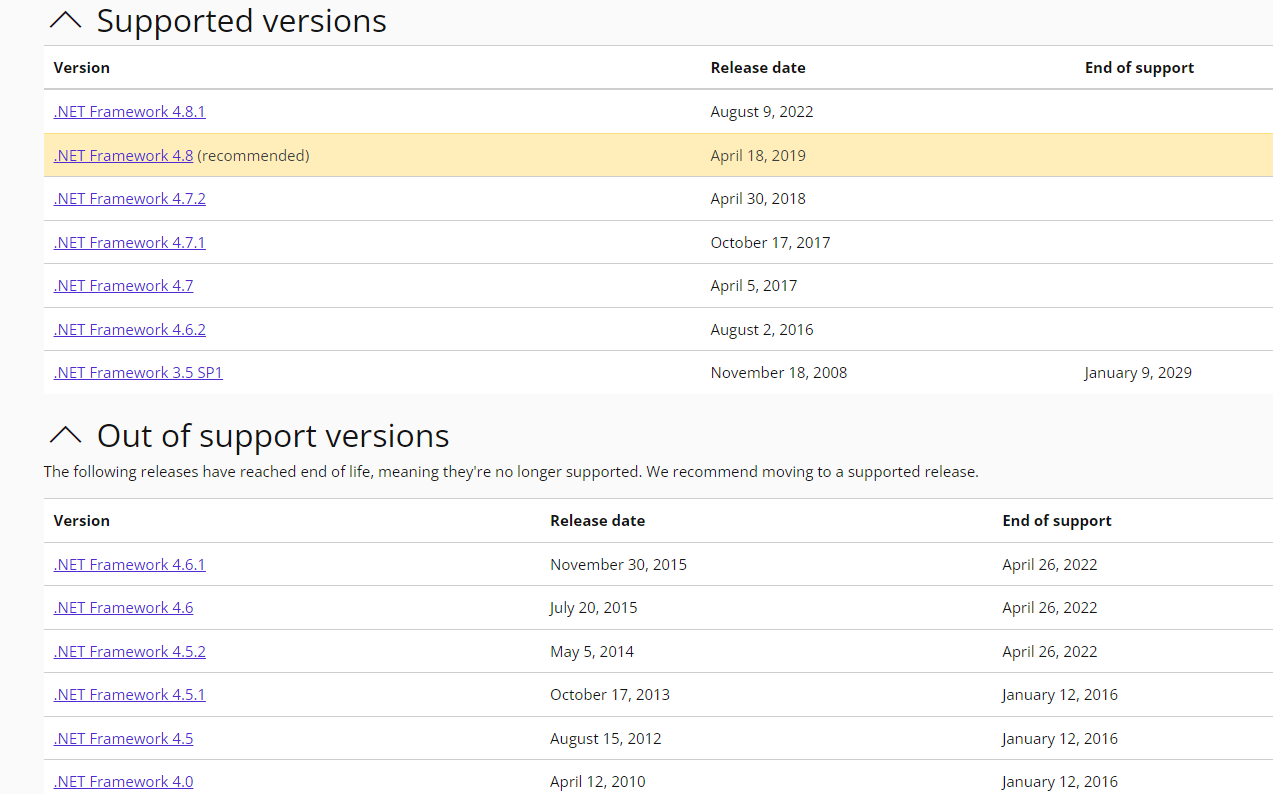This screenshot has width=1273, height=794.
Task: Go to .NET Framework 4.7.1 page
Action: tap(129, 243)
